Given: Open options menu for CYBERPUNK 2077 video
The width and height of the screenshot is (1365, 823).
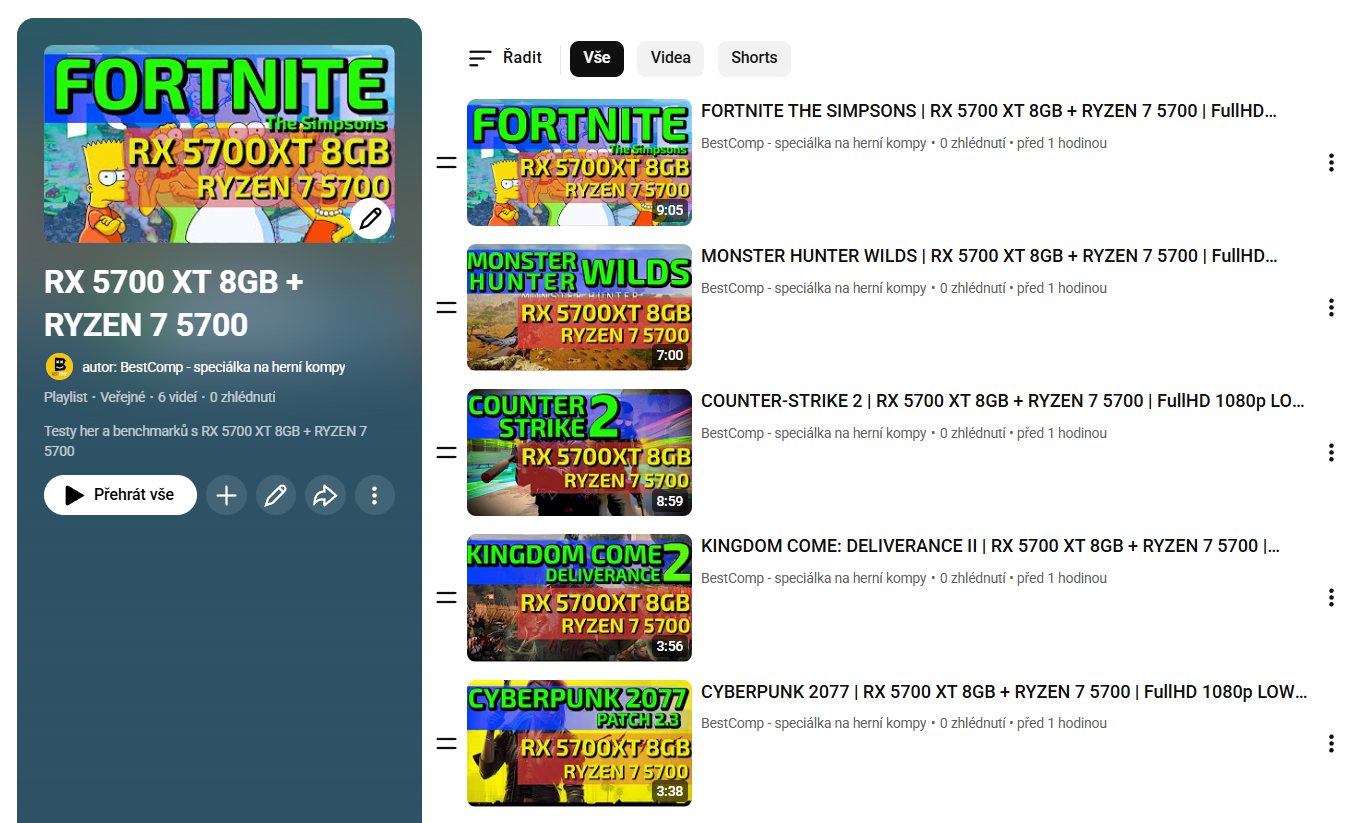Looking at the screenshot, I should pos(1331,743).
